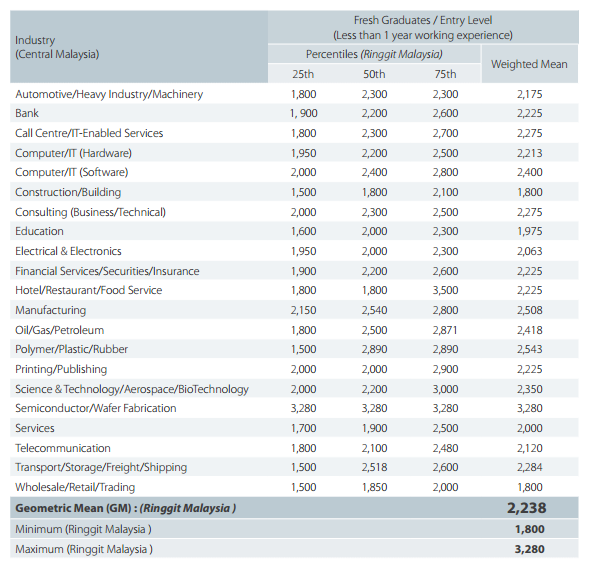Click Manufacturing 50th percentile value 2,540
The height and width of the screenshot is (568, 599).
374,310
